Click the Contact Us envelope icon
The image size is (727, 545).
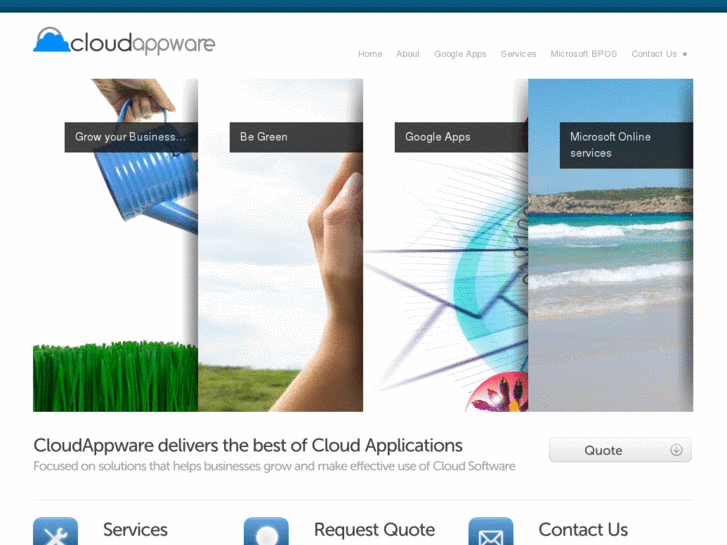tap(491, 531)
